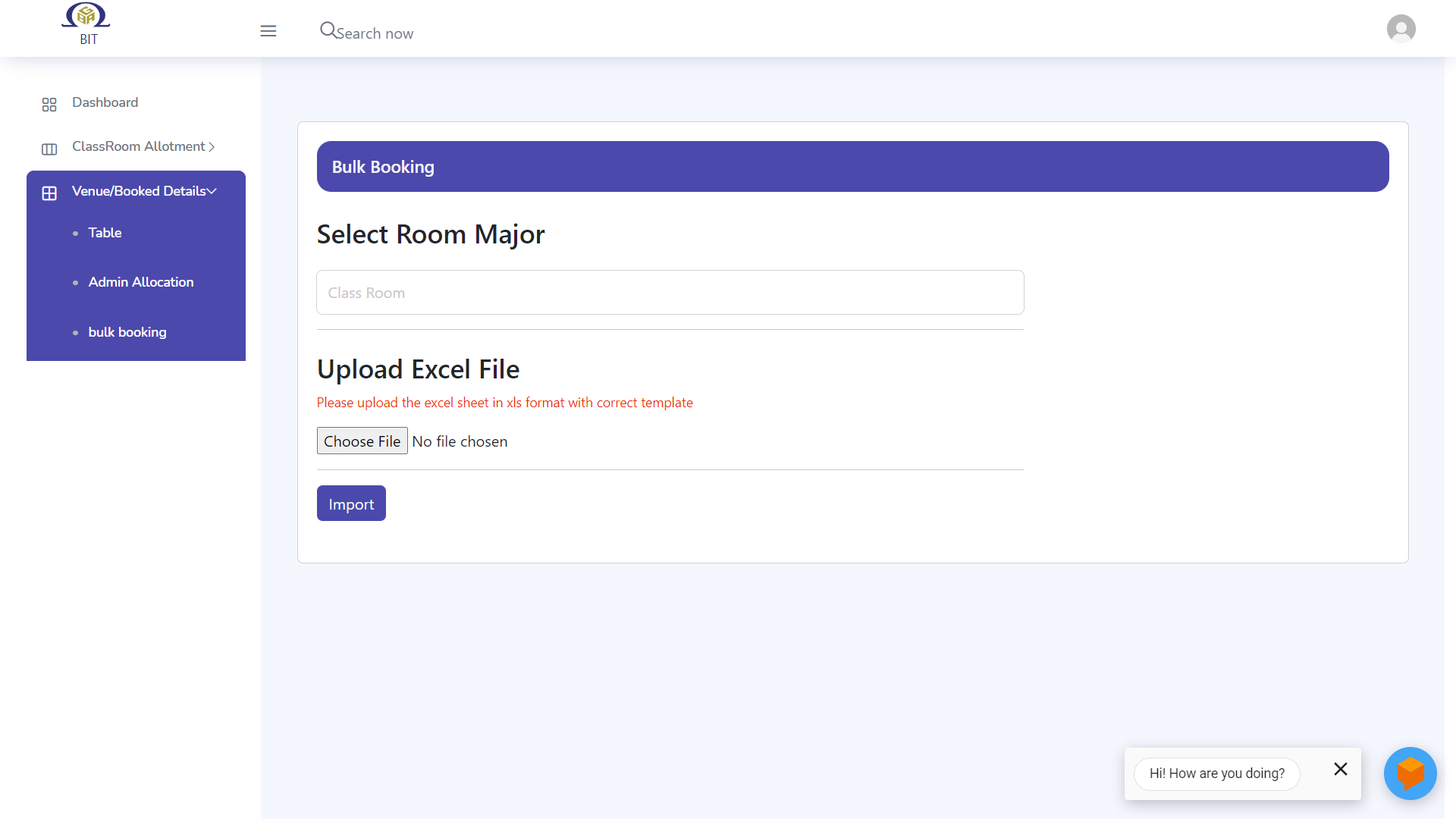Image resolution: width=1456 pixels, height=819 pixels.
Task: Click the BIT logo icon
Action: pos(86,15)
